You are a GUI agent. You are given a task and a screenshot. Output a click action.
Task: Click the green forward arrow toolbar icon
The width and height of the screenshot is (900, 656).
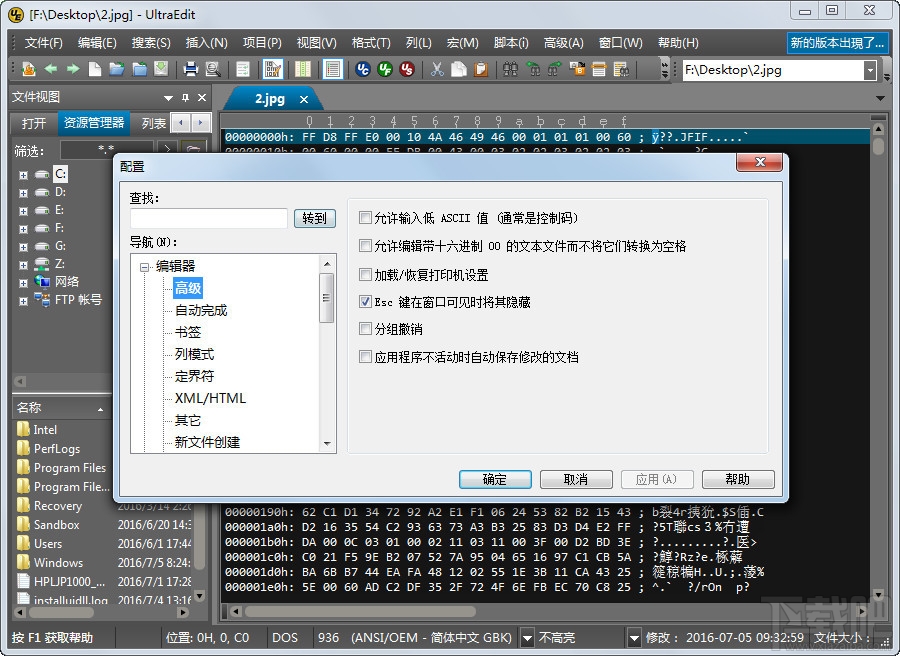click(73, 69)
